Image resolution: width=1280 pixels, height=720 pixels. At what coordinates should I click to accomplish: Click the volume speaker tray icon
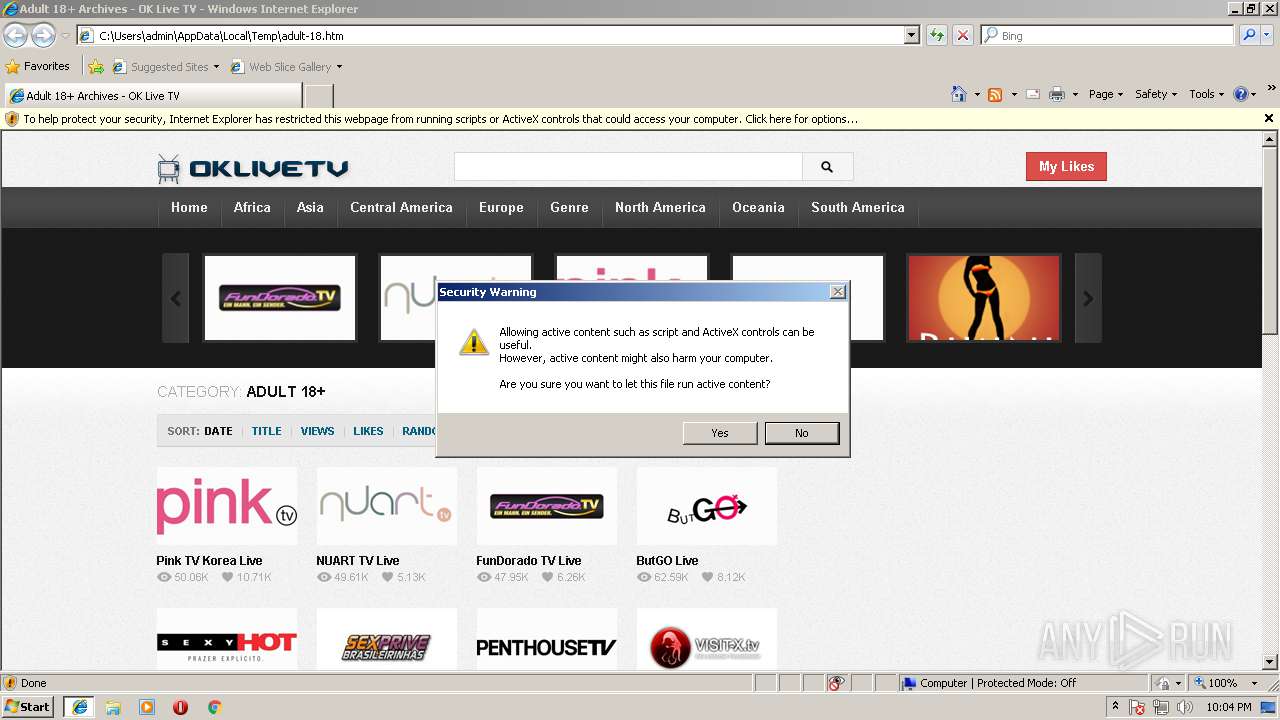(x=1185, y=707)
